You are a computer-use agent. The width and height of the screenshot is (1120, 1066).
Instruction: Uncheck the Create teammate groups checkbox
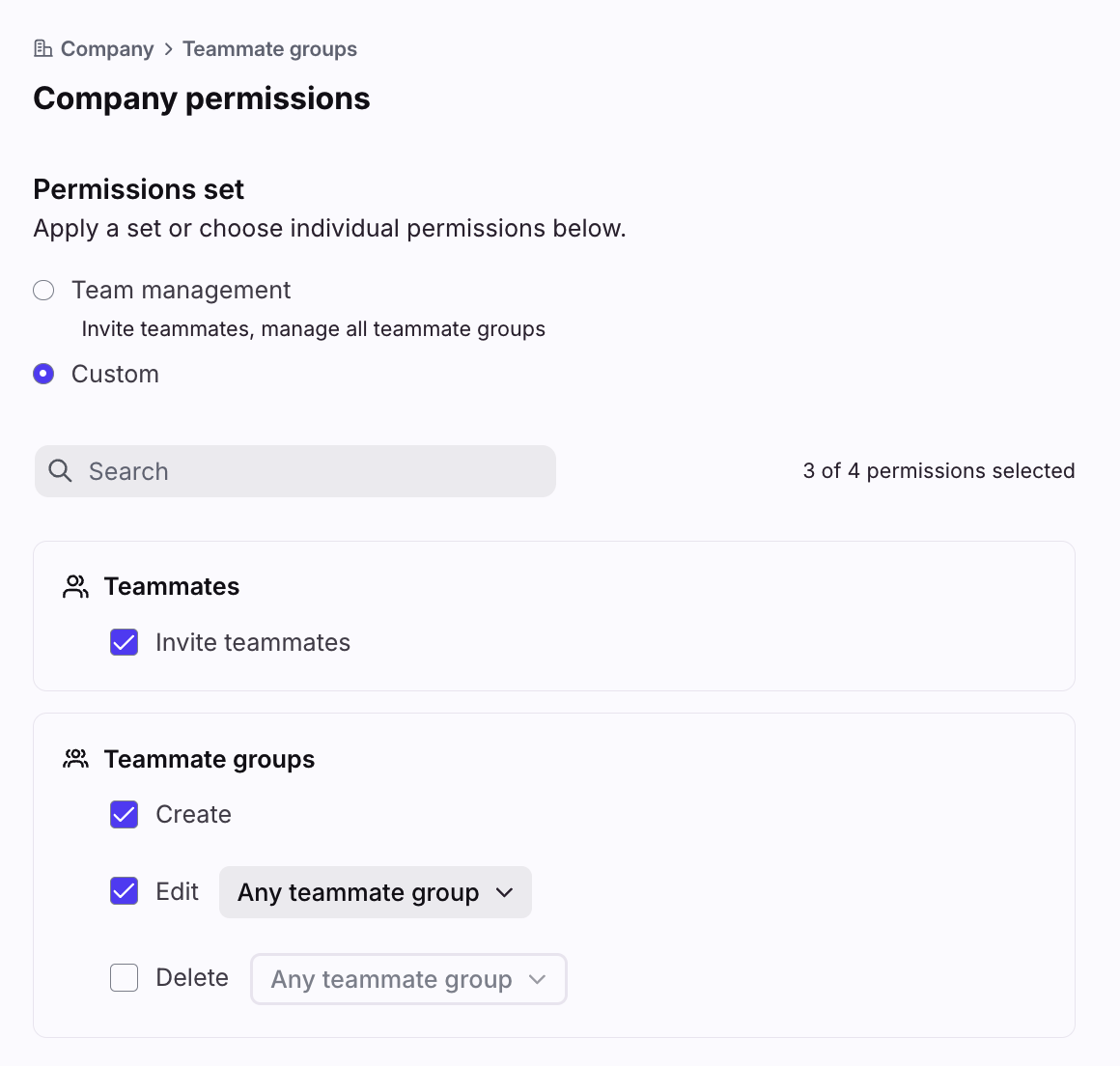point(125,815)
